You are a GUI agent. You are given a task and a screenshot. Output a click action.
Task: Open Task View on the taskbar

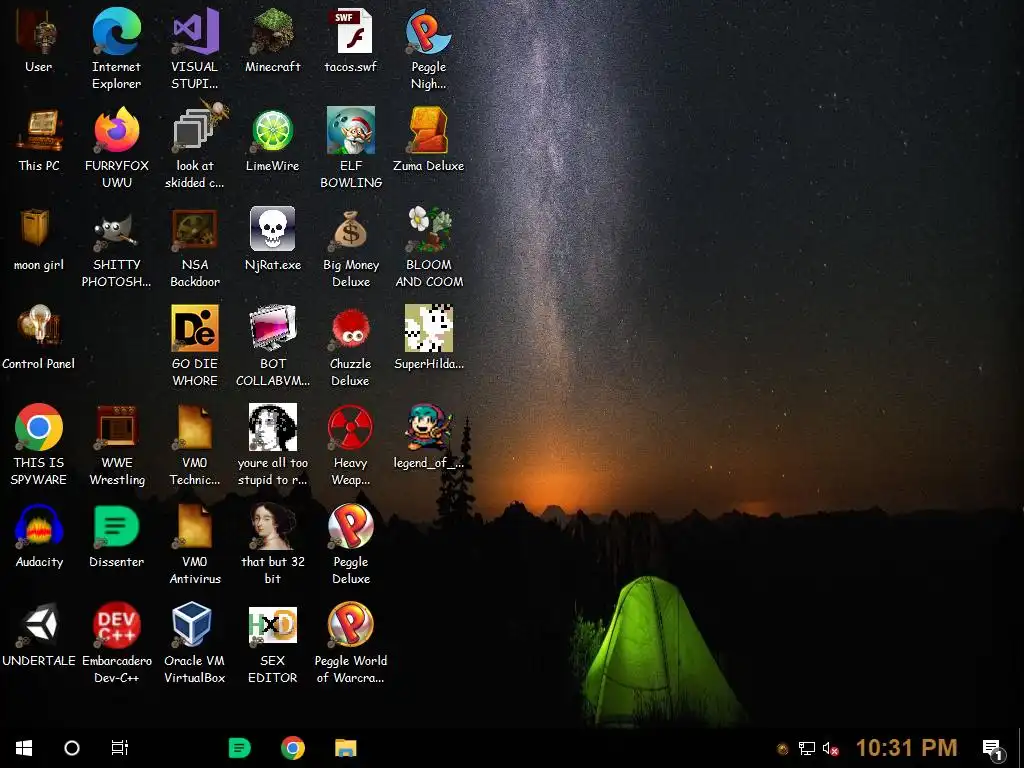120,748
